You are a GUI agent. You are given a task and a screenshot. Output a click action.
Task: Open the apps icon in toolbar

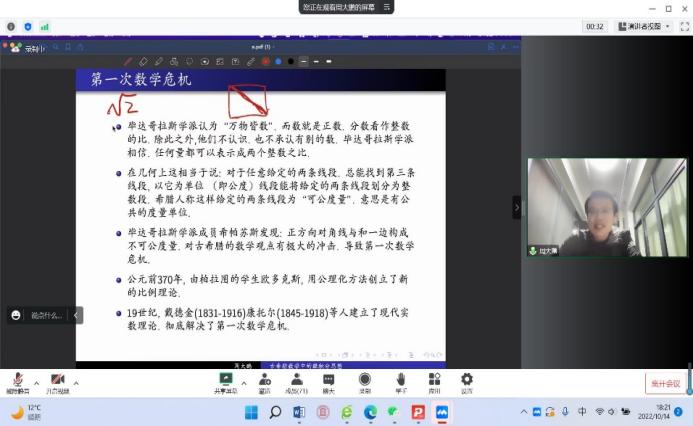(x=434, y=380)
